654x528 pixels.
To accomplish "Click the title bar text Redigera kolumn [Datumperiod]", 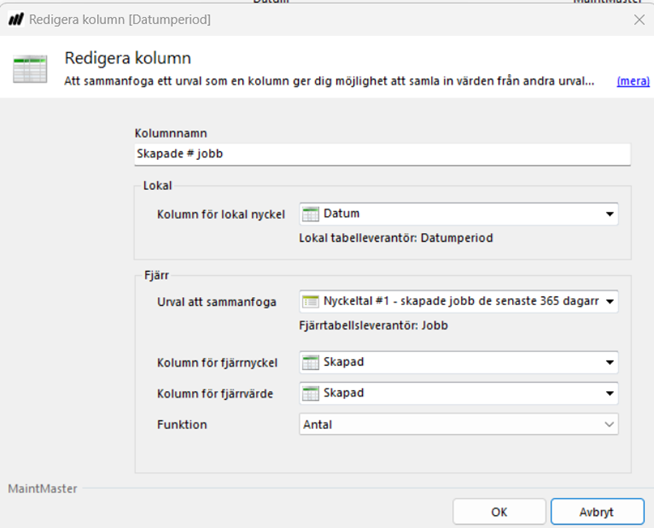I will [121, 20].
